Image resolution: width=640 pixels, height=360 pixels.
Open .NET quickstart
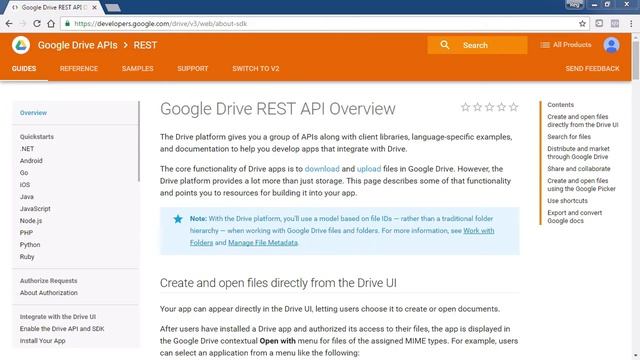(27, 149)
